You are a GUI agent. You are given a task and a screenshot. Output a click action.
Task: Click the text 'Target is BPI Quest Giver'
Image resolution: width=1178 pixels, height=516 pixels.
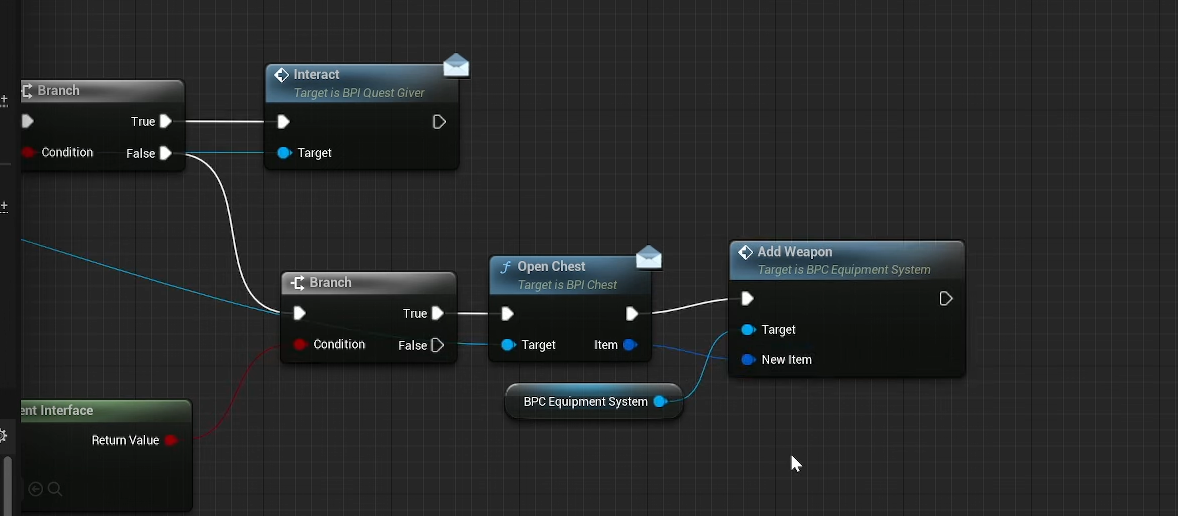click(x=359, y=93)
